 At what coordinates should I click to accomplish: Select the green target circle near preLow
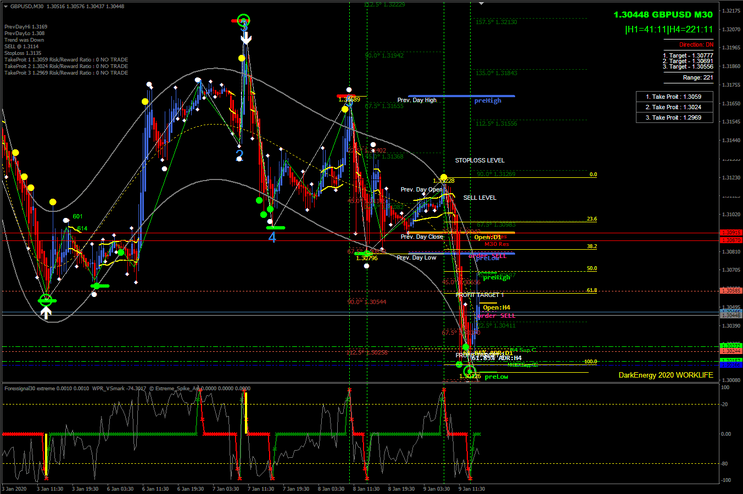469,371
